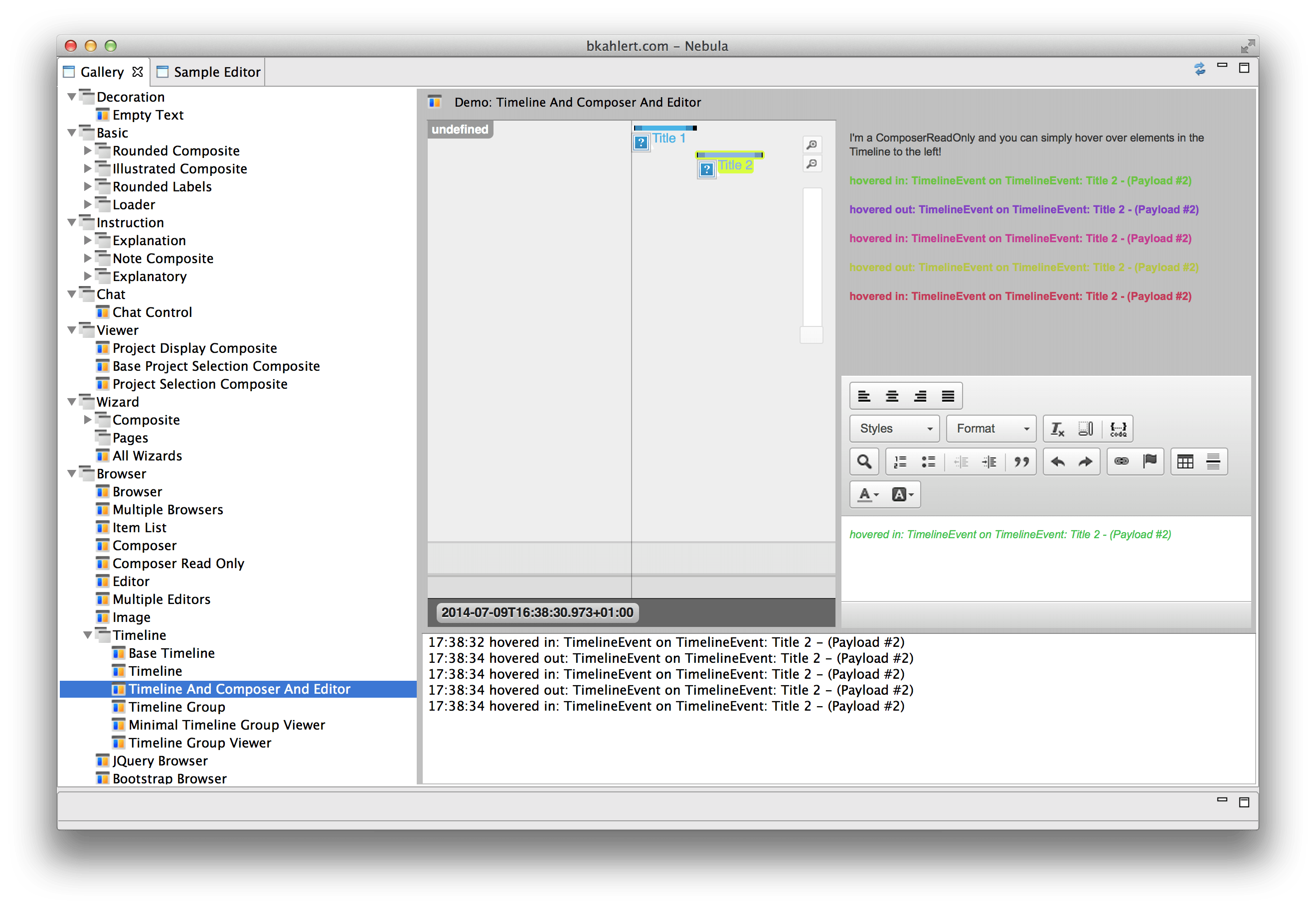Viewport: 1316px width, 909px height.
Task: Open the Styles dropdown
Action: [894, 429]
